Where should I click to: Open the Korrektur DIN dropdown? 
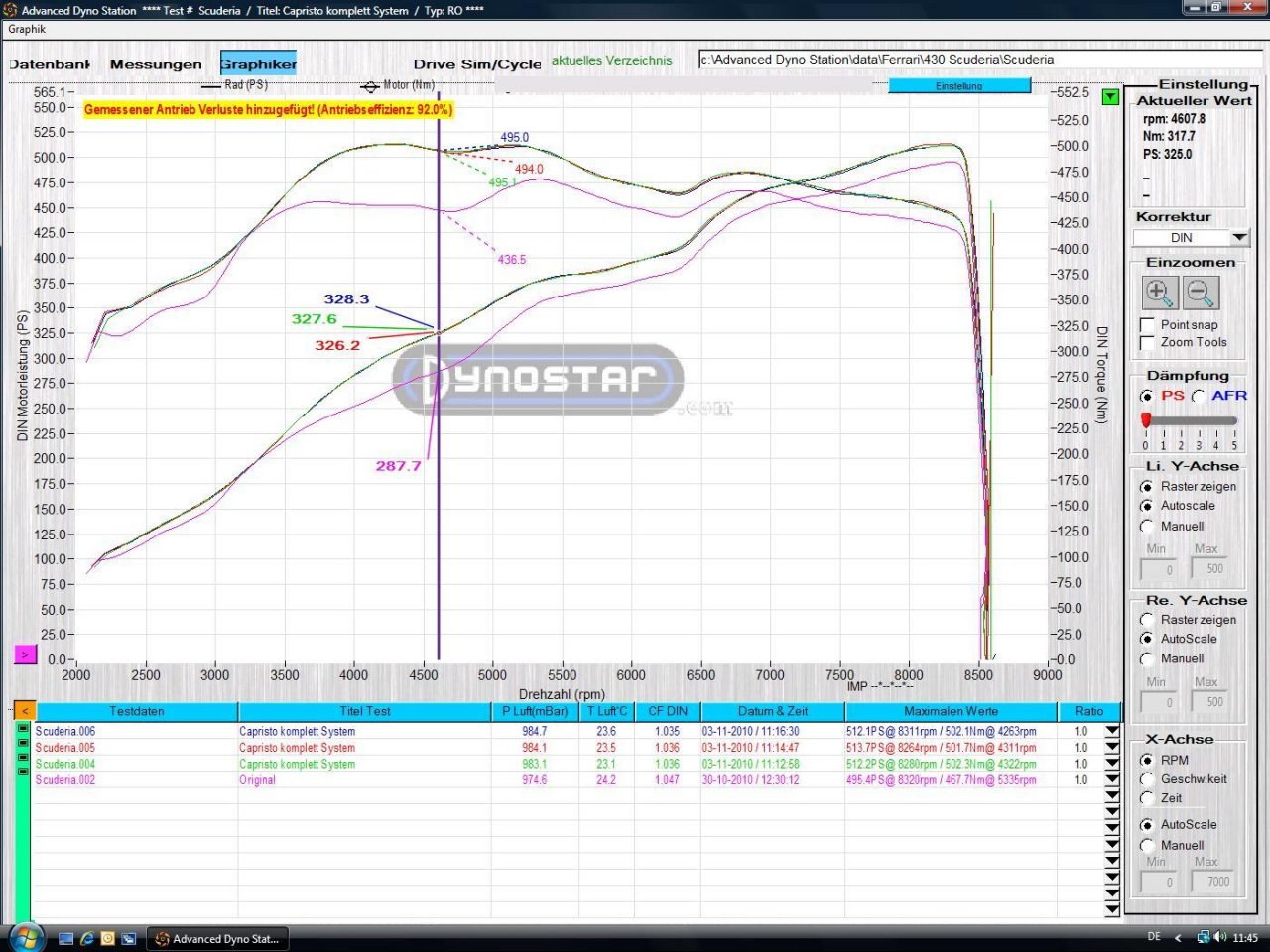point(1239,238)
